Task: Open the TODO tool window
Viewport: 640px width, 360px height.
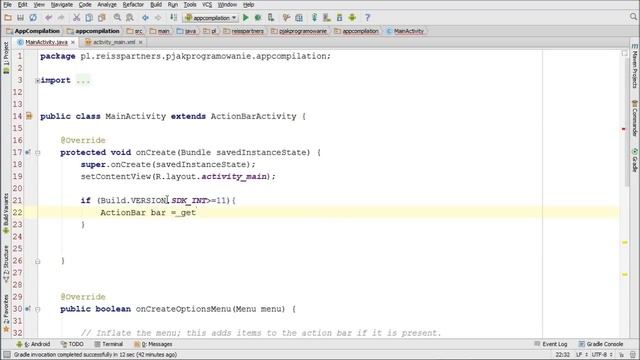Action: (x=72, y=344)
